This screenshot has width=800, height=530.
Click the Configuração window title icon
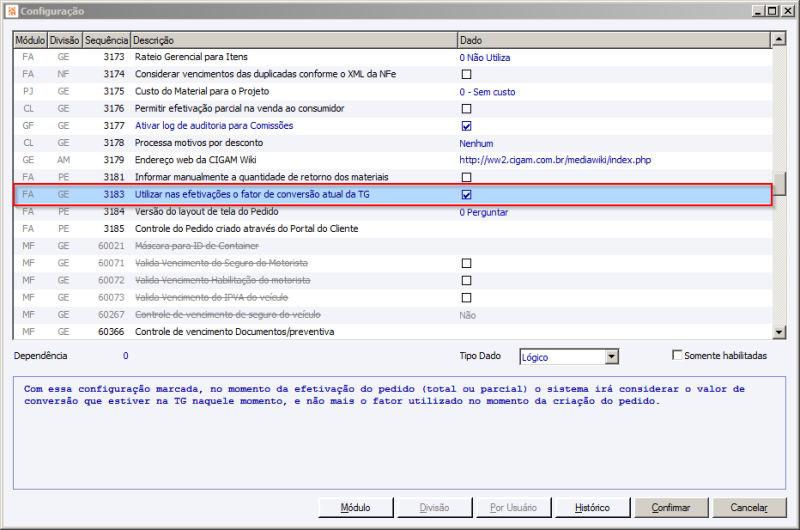coord(12,11)
